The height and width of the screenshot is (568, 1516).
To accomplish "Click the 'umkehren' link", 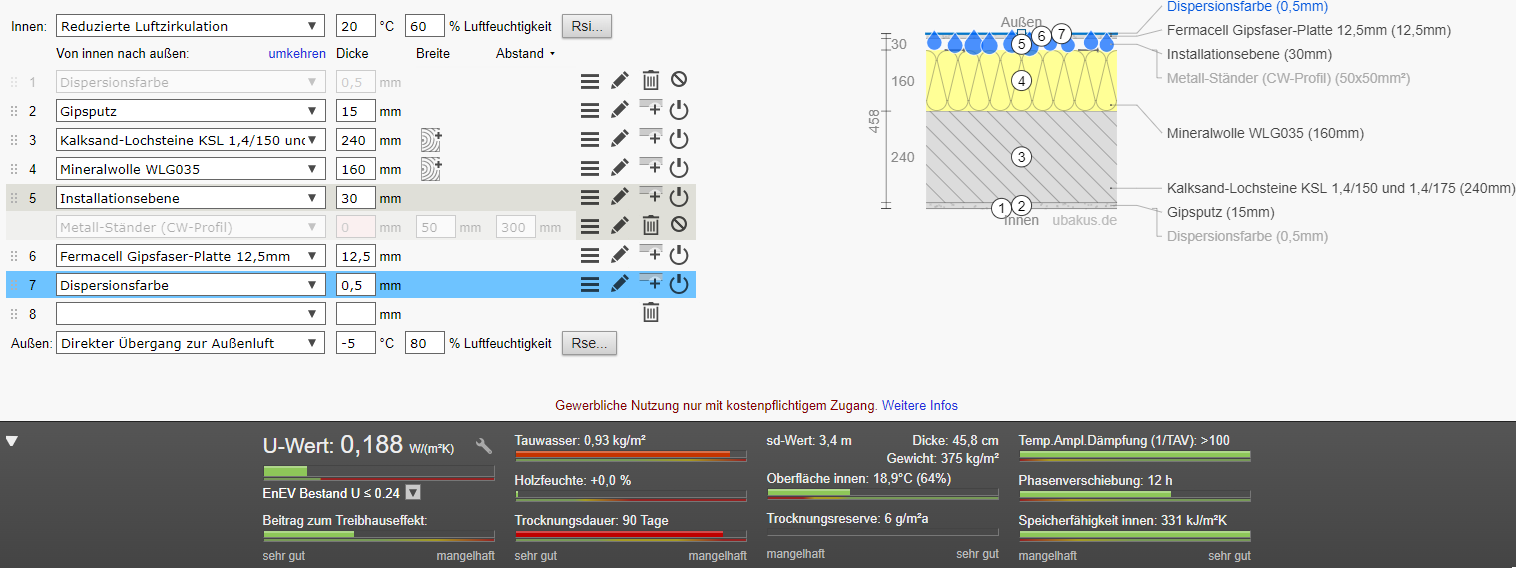I will coord(297,54).
